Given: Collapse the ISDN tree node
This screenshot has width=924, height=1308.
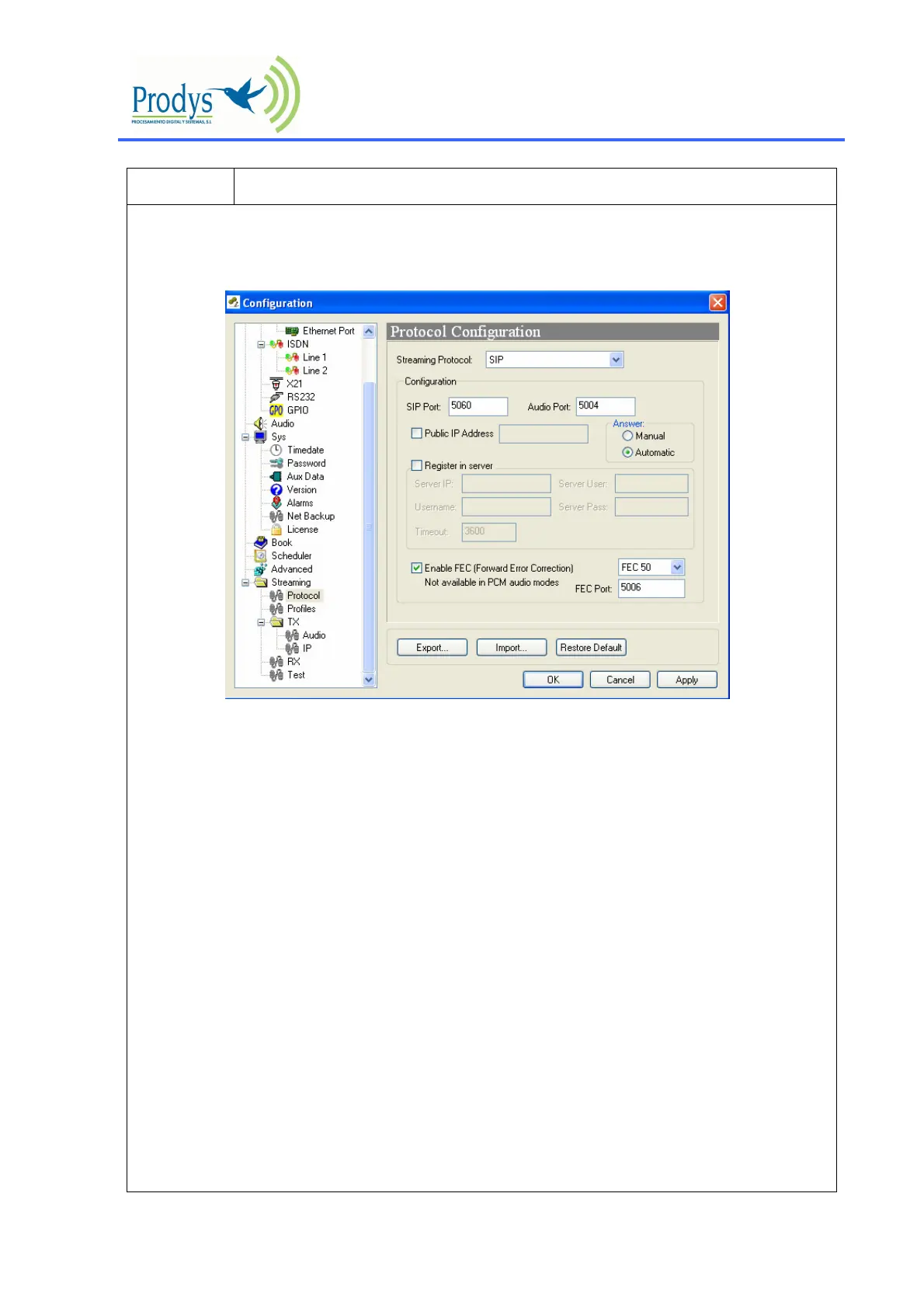Looking at the screenshot, I should (x=261, y=344).
